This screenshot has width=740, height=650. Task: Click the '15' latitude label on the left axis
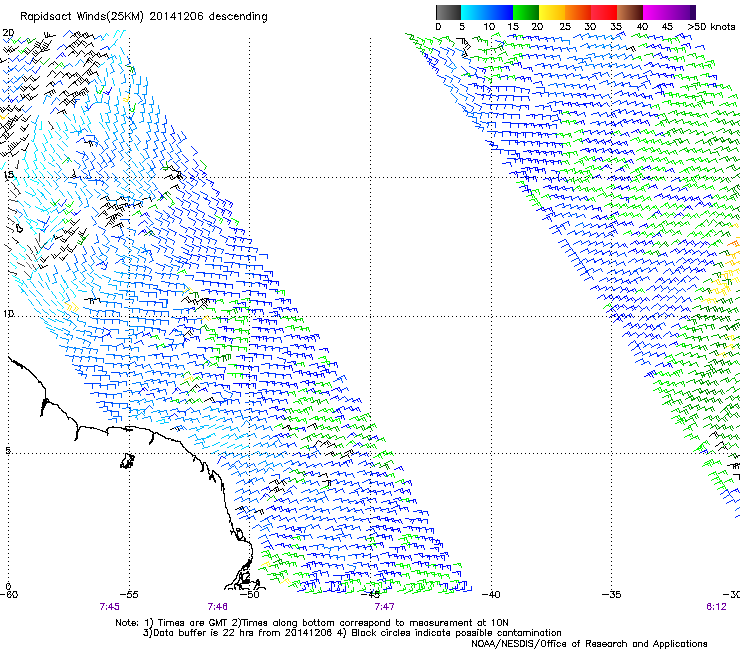coord(8,175)
